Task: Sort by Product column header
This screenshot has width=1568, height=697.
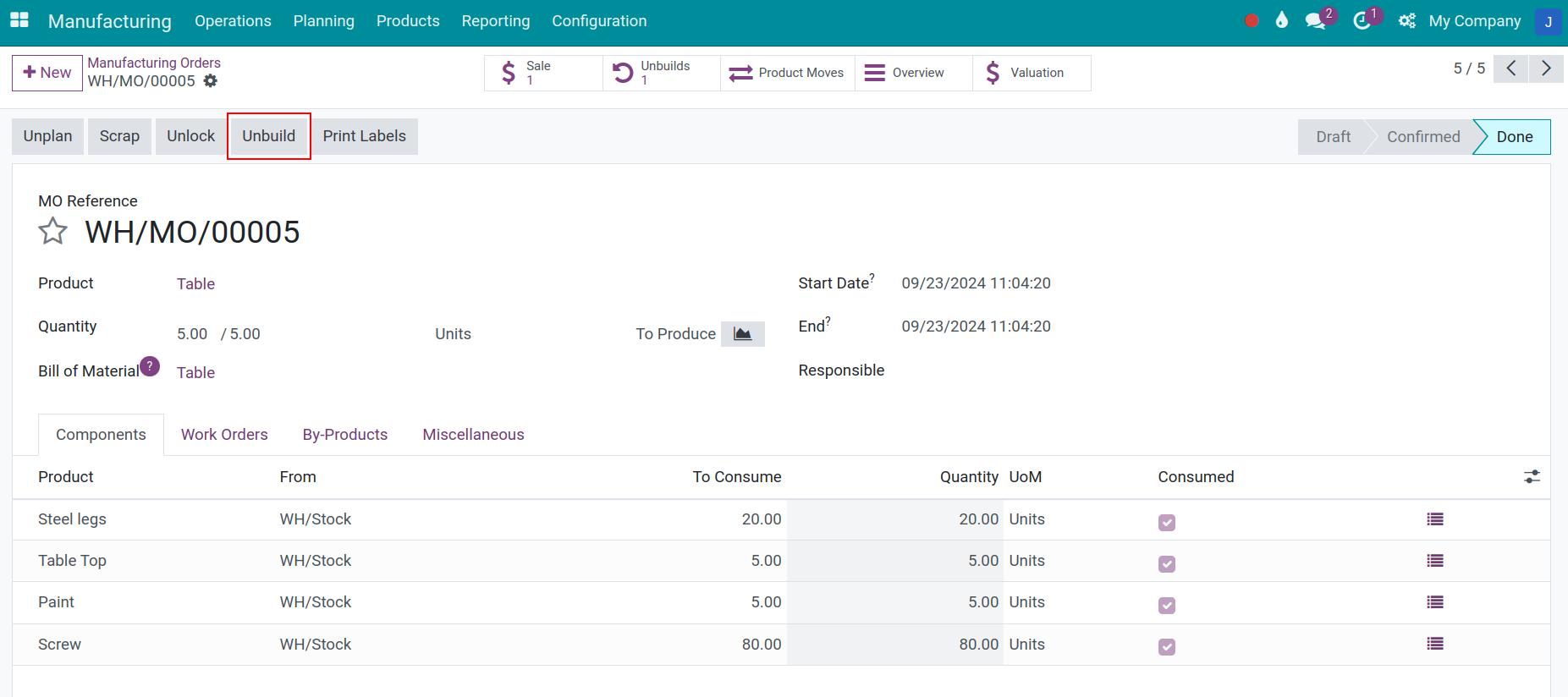Action: pos(66,477)
